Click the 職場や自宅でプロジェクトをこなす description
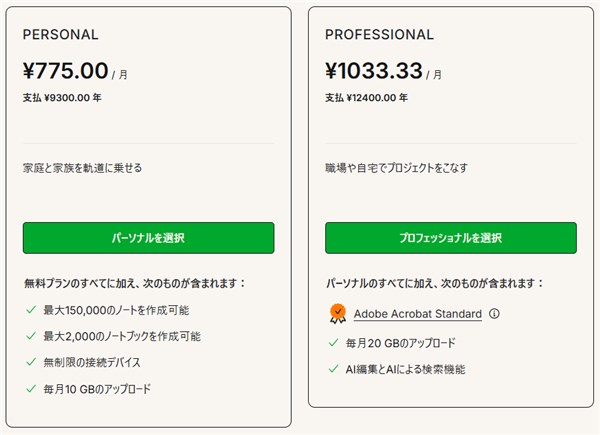 (396, 168)
